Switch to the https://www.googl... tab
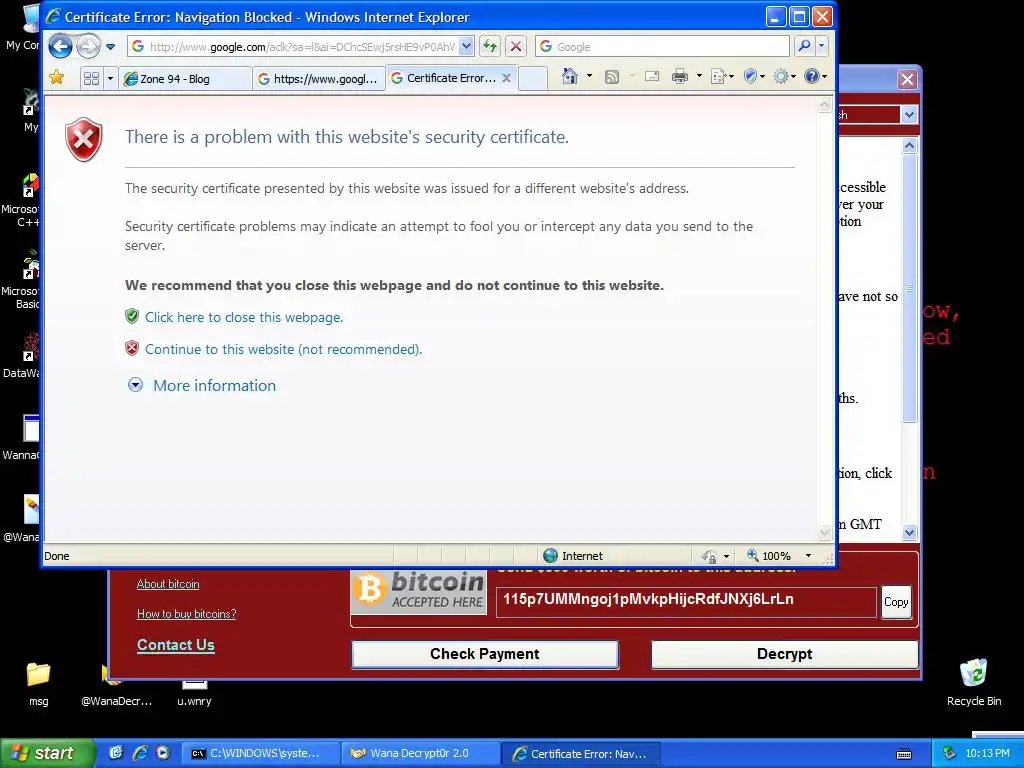 coord(318,79)
